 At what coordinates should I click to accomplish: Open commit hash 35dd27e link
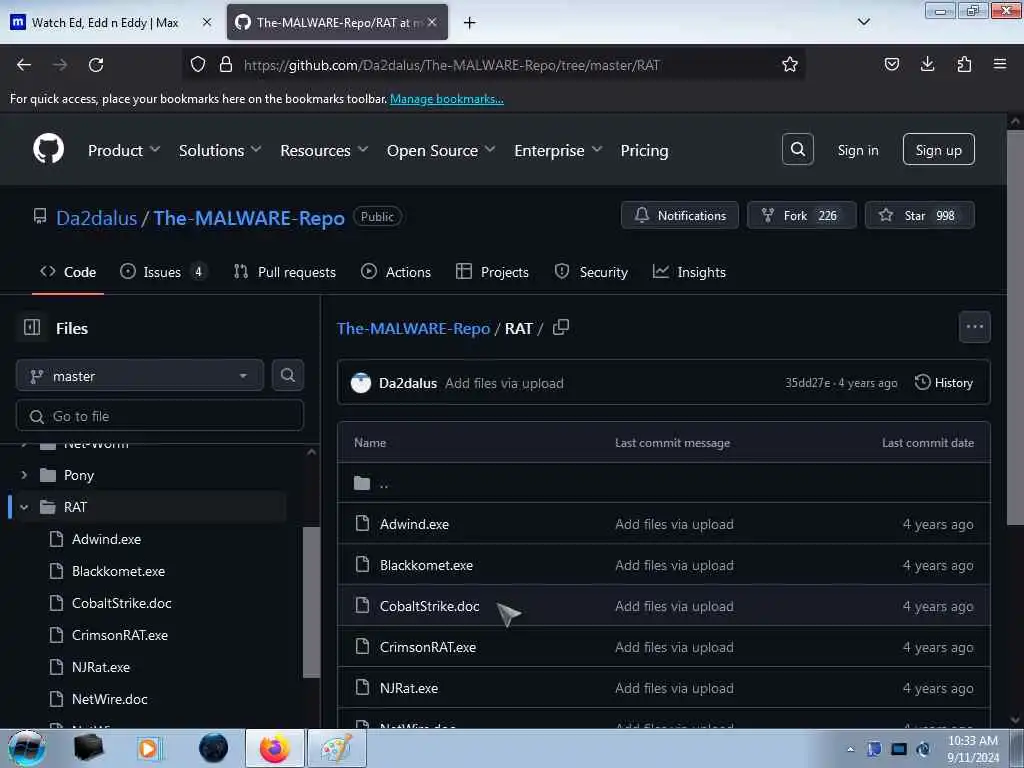tap(807, 383)
